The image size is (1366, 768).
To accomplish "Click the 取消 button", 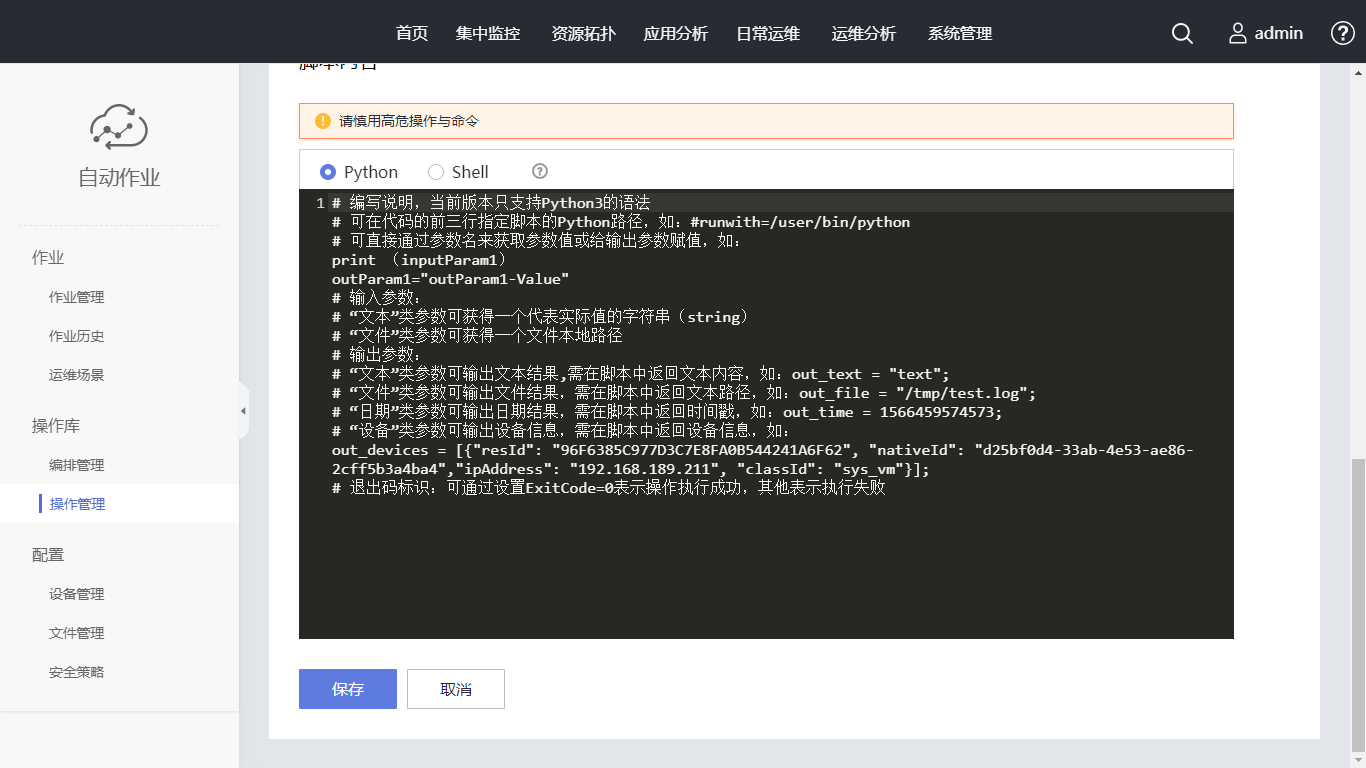I will (x=456, y=689).
